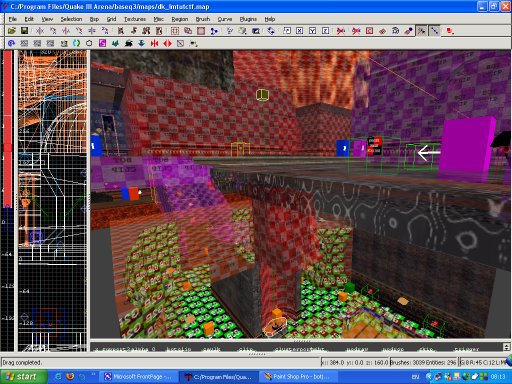Toggle the Scale Z lock button

tap(326, 31)
